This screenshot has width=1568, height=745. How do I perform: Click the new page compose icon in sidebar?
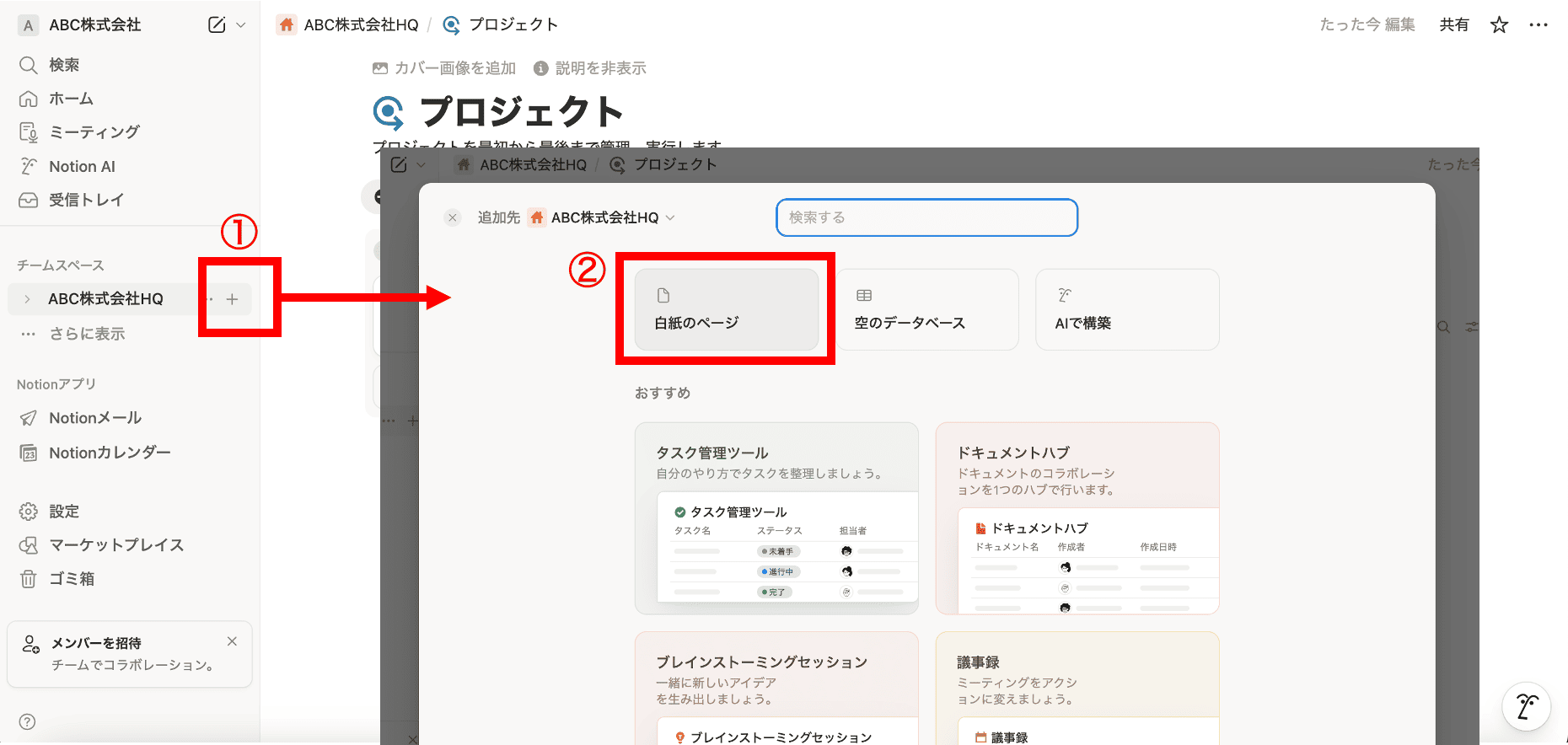[217, 25]
